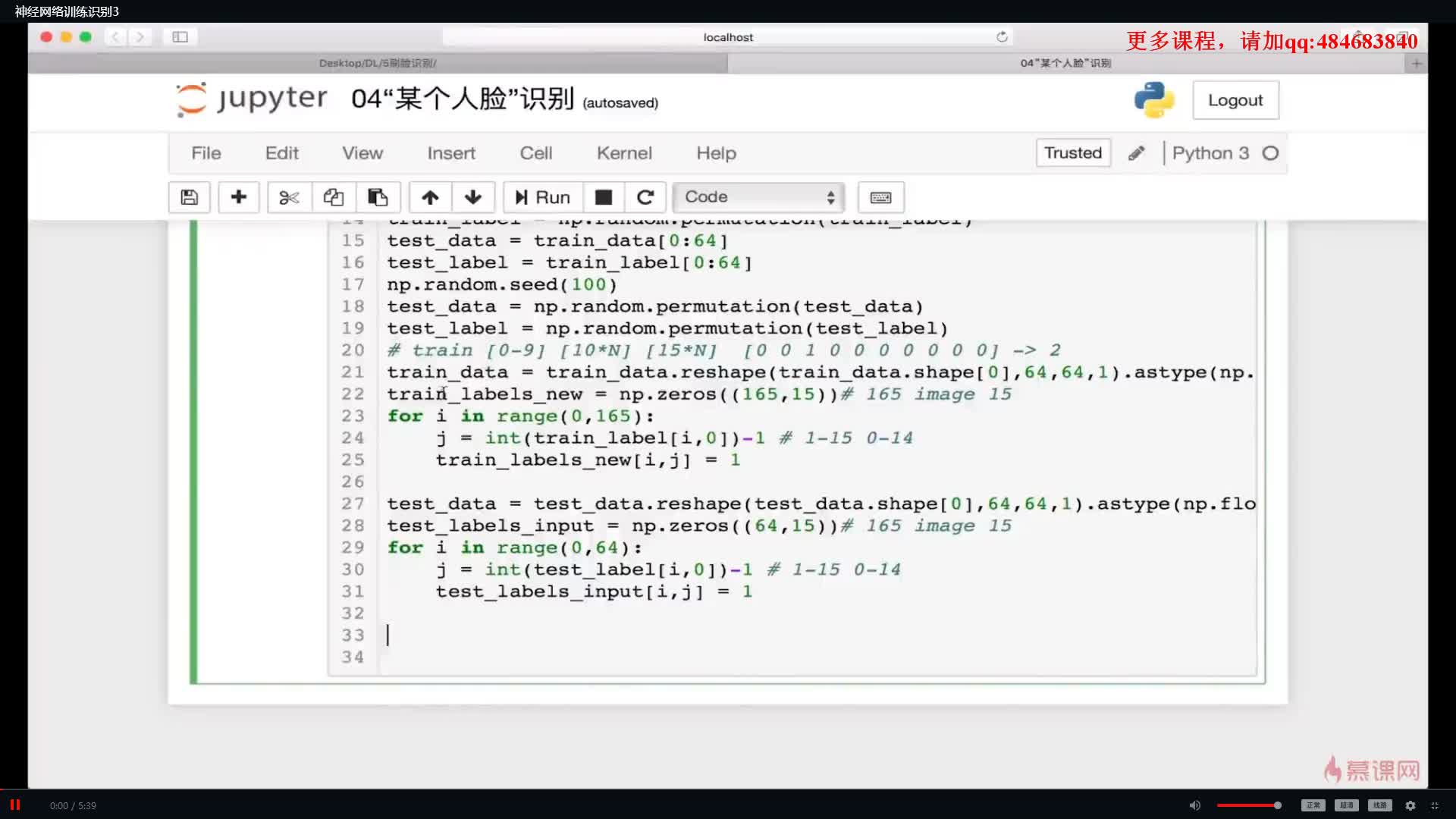
Task: Select 超清 playback quality
Action: pyautogui.click(x=1346, y=805)
